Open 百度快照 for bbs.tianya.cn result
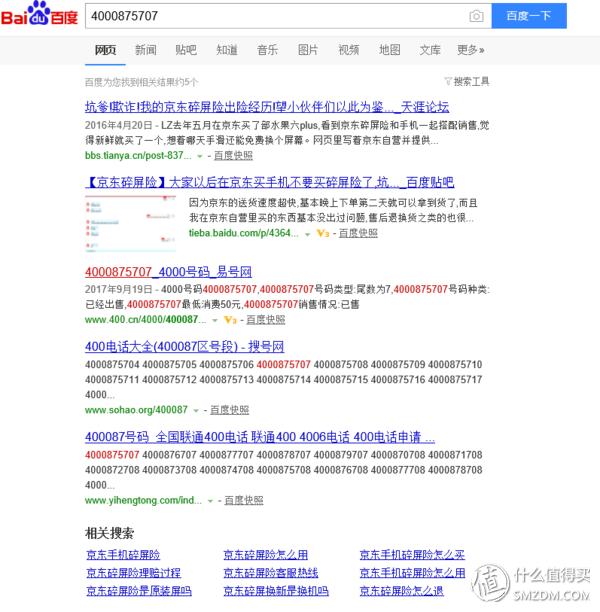The height and width of the screenshot is (612, 600). point(233,155)
